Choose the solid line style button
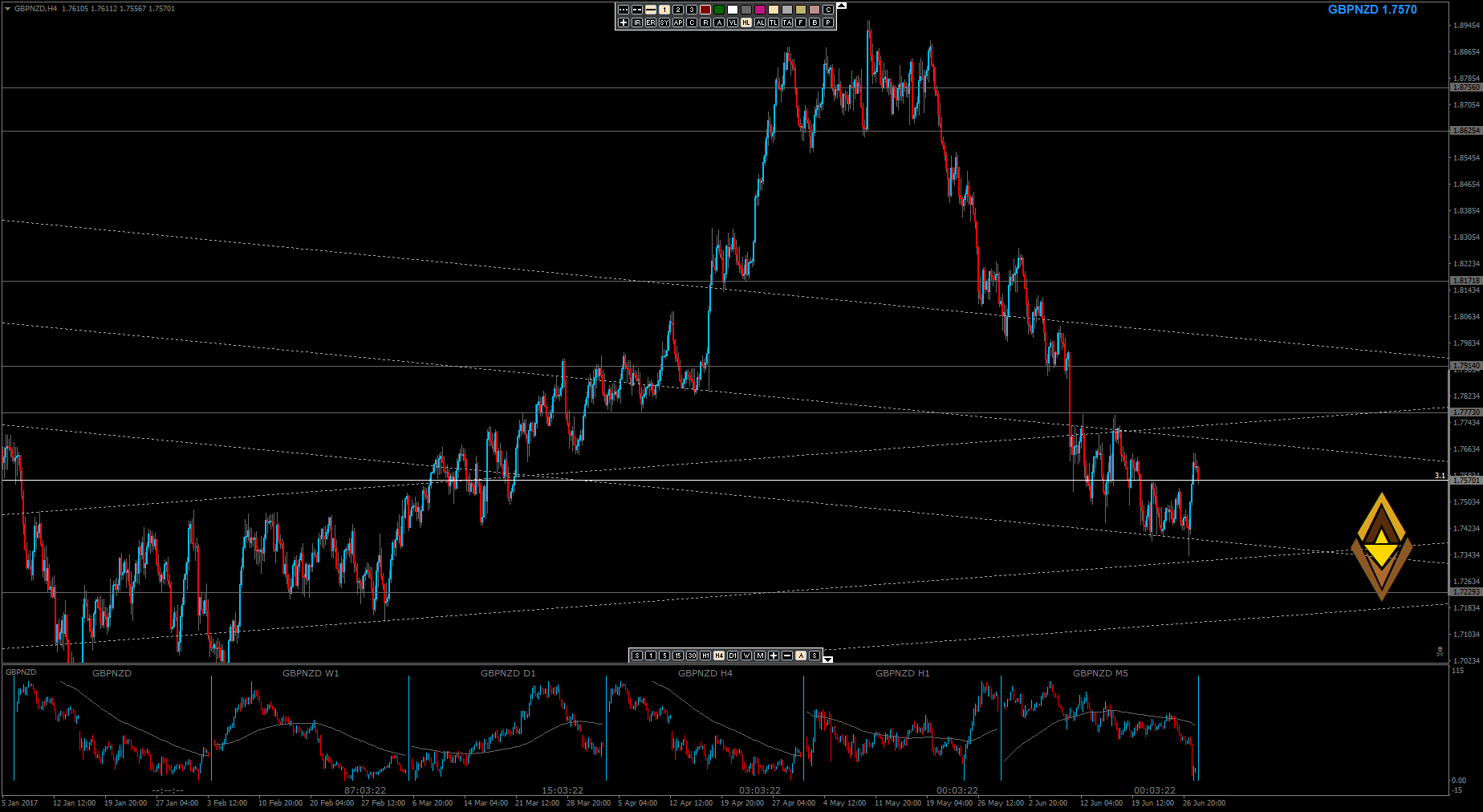This screenshot has width=1483, height=812. click(x=651, y=10)
